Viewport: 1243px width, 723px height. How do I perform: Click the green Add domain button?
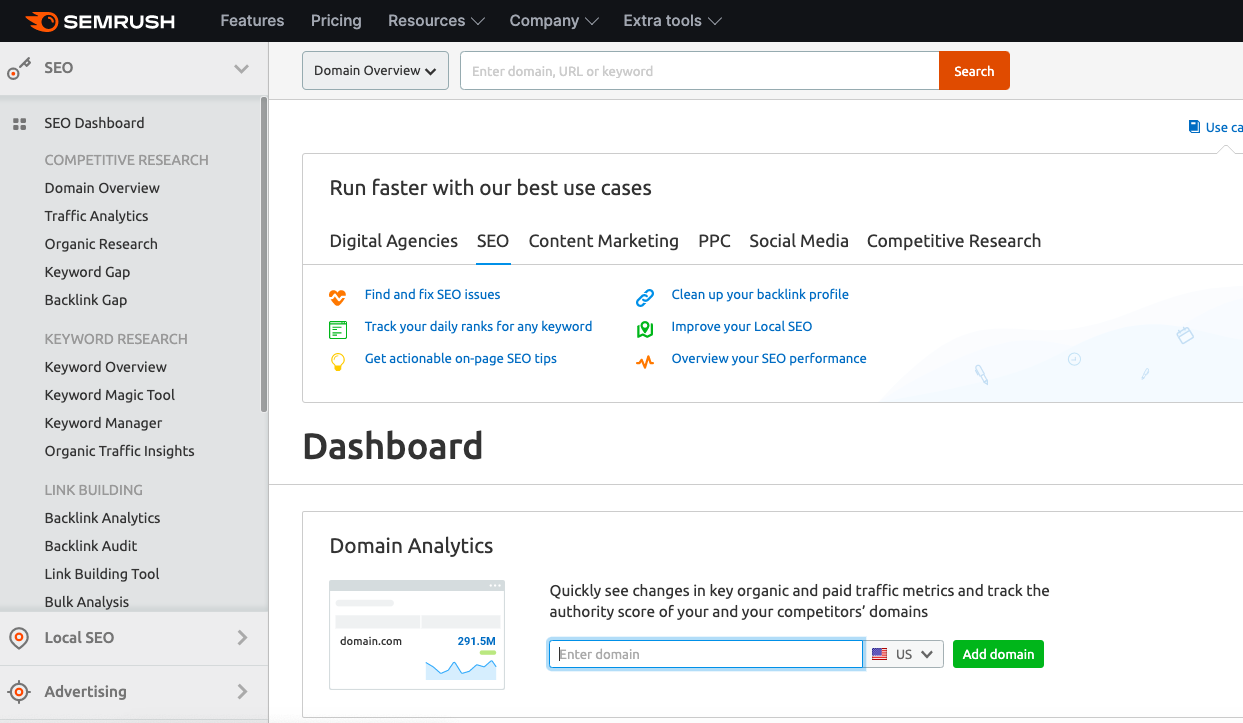tap(998, 654)
